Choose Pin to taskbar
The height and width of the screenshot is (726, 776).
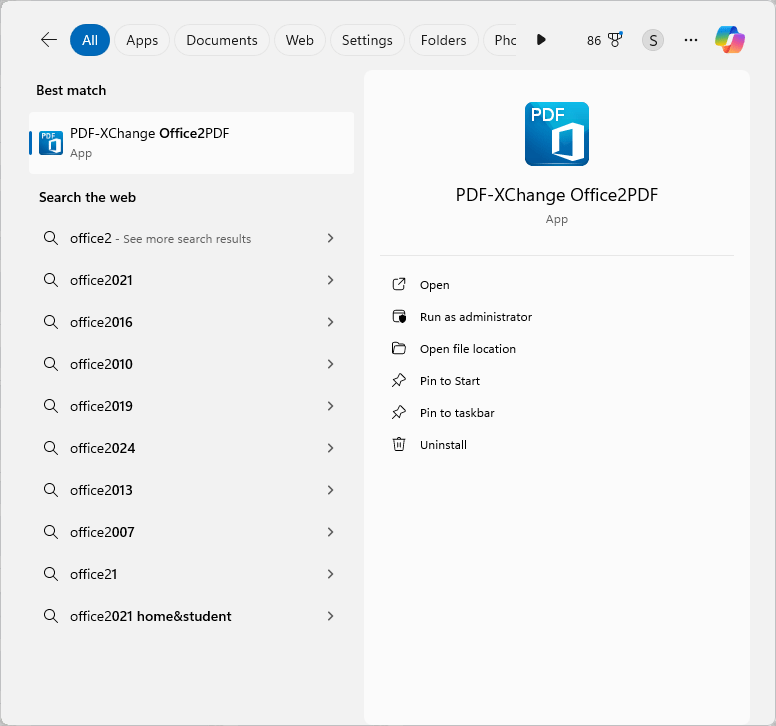(x=557, y=413)
